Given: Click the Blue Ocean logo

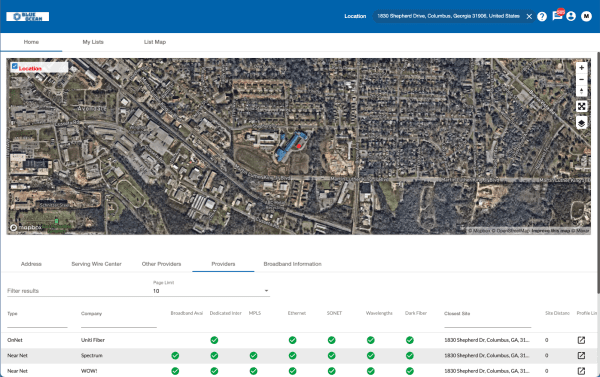Looking at the screenshot, I should point(28,16).
